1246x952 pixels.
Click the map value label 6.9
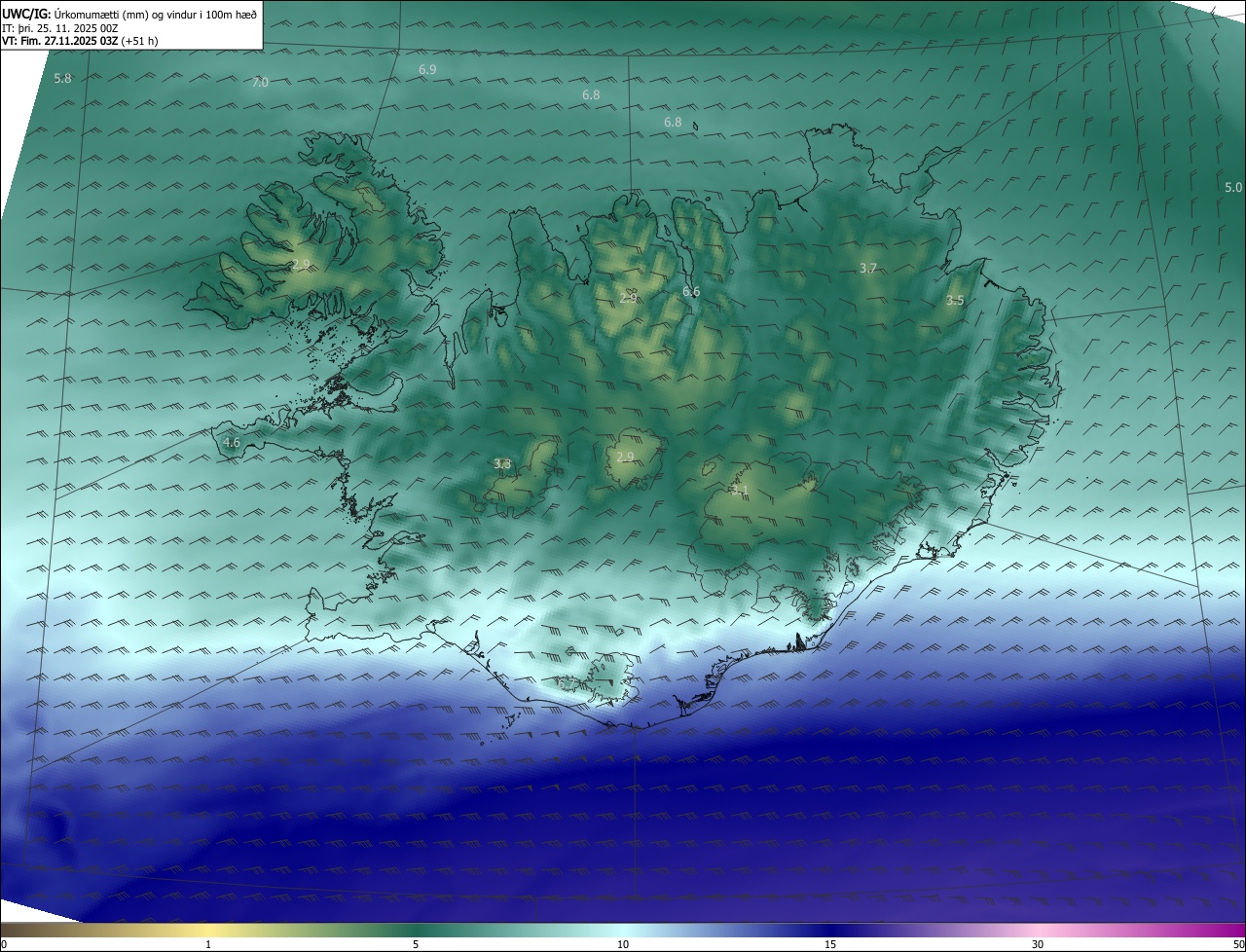(427, 70)
